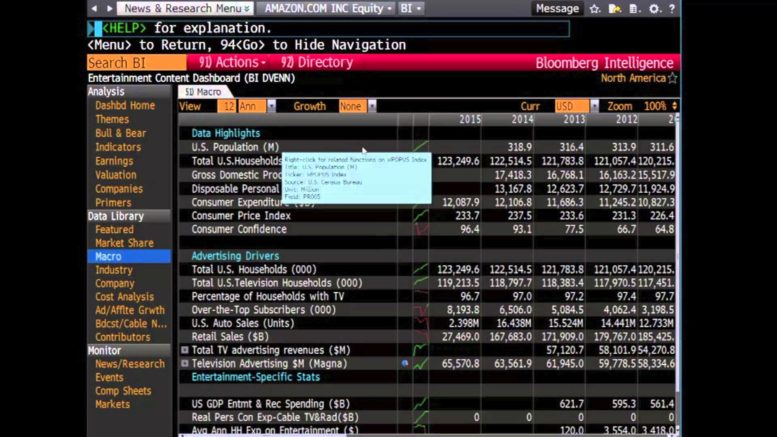Open the Curr USD currency dropdown
The width and height of the screenshot is (777, 437).
576,106
